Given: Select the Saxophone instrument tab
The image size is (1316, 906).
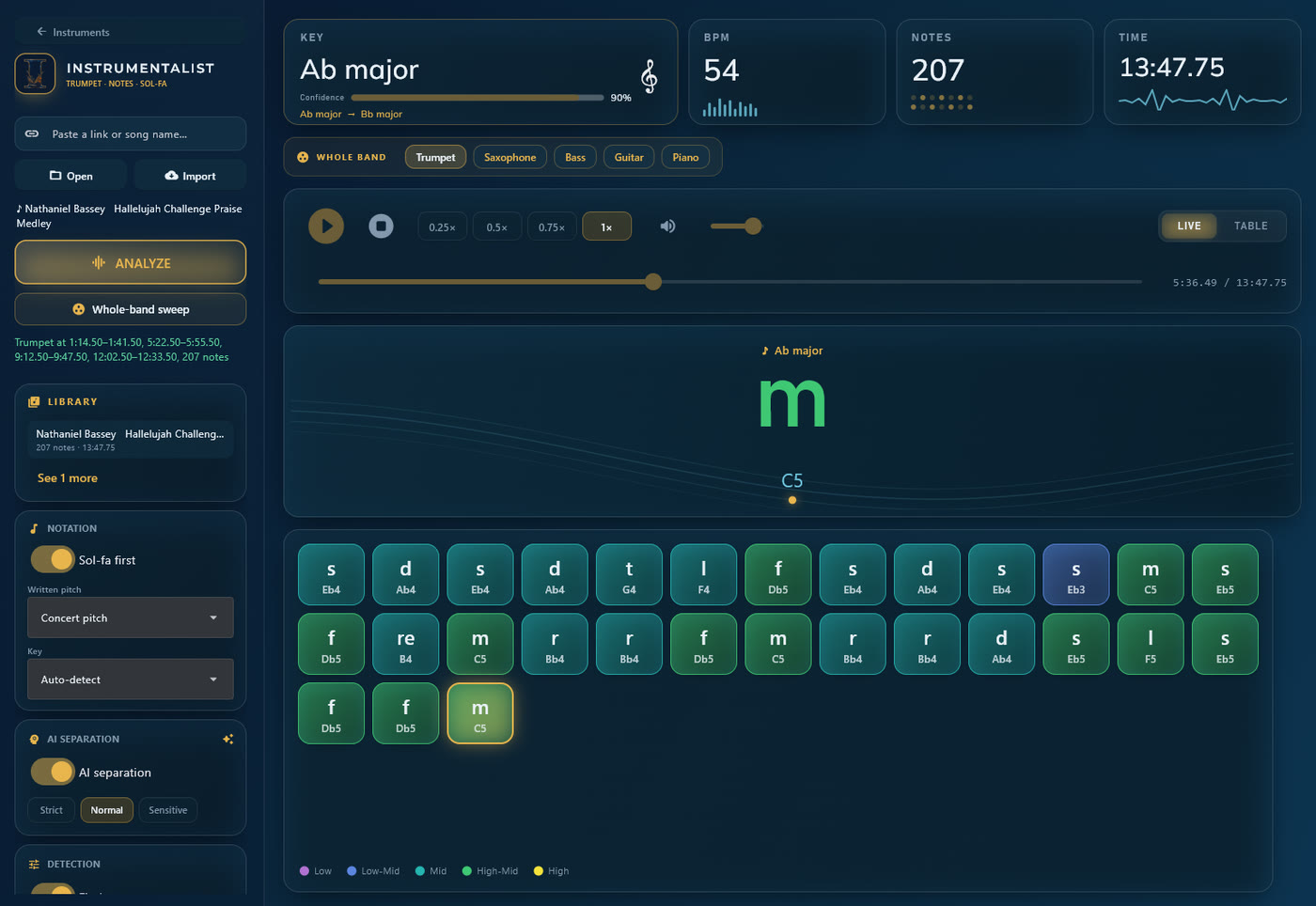Looking at the screenshot, I should click(510, 157).
